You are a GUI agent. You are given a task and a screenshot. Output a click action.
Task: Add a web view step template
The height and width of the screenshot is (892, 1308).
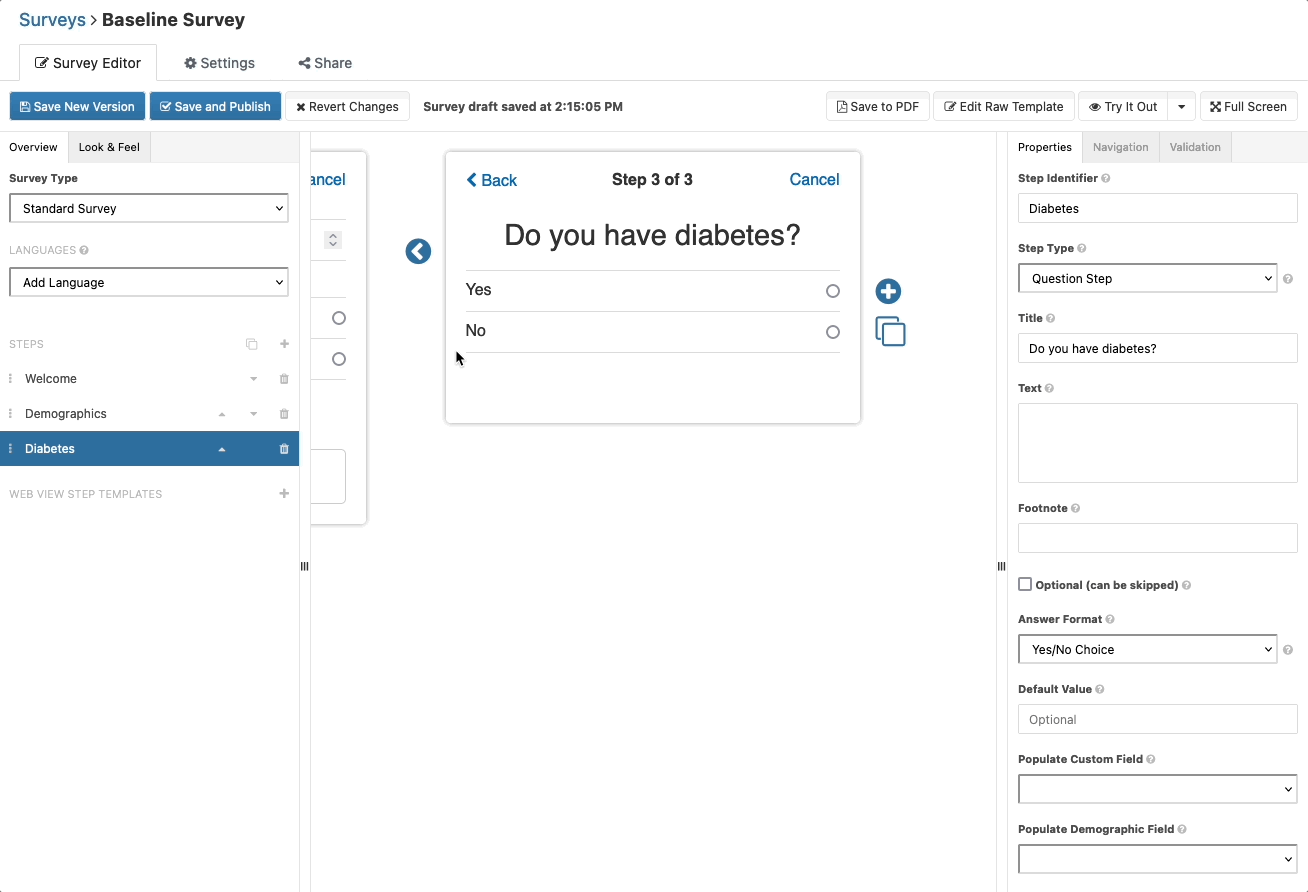coord(284,494)
